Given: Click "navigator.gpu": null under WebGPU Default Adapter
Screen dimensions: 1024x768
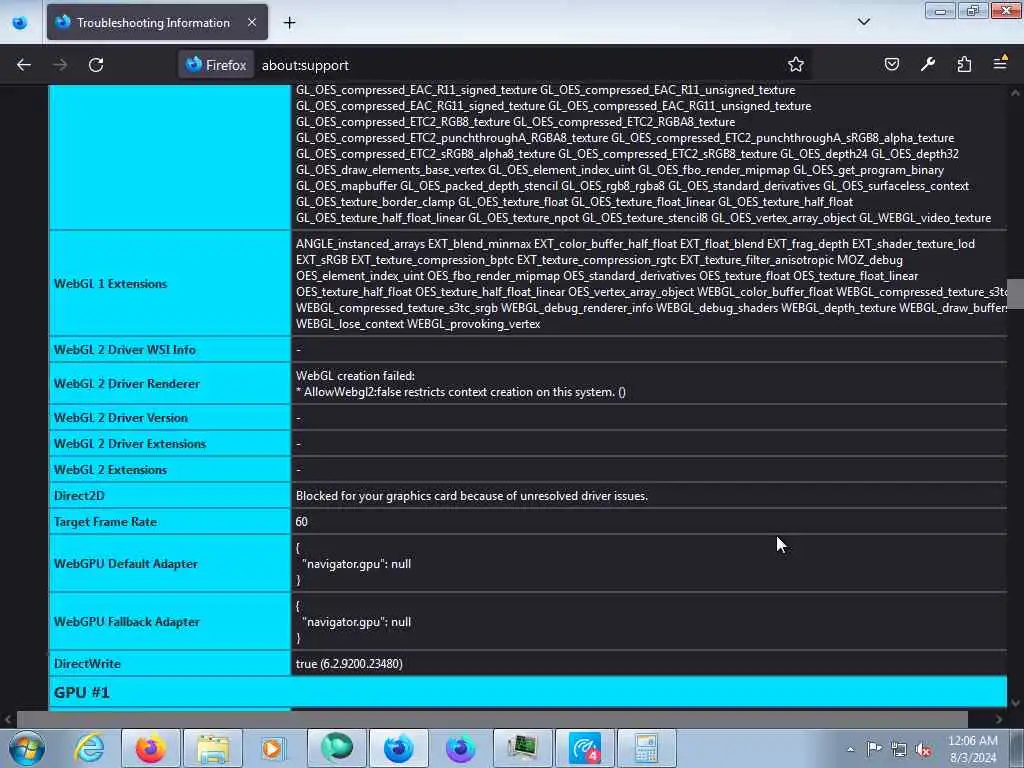Looking at the screenshot, I should 357,564.
